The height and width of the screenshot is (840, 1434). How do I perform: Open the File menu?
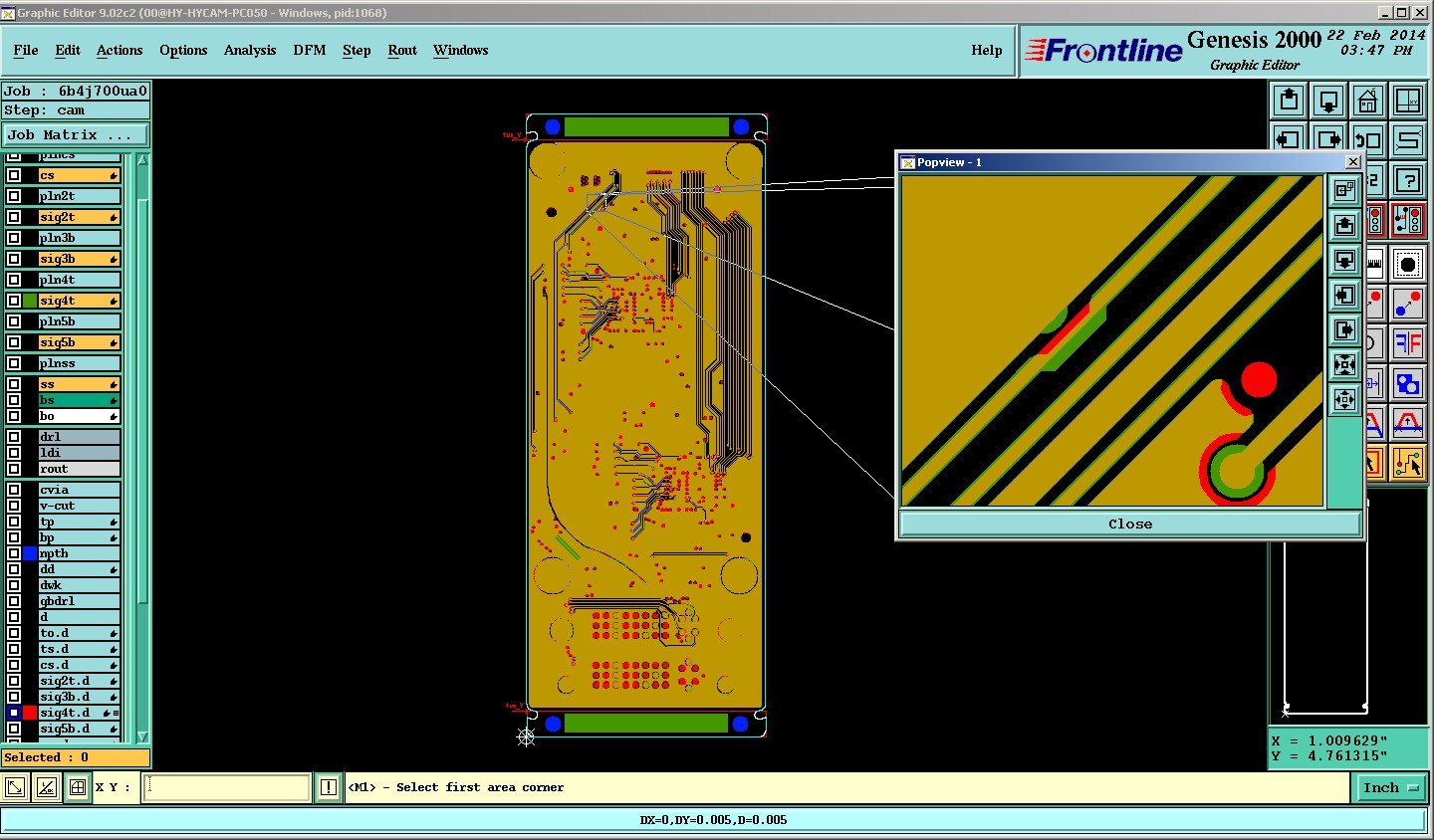point(26,50)
